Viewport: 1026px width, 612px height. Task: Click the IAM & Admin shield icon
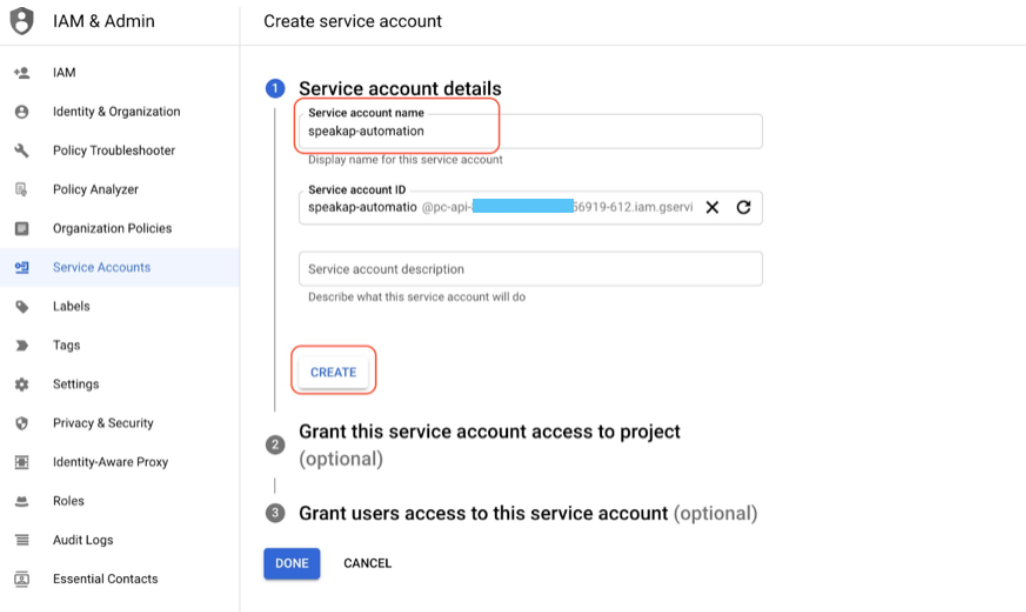click(x=22, y=20)
